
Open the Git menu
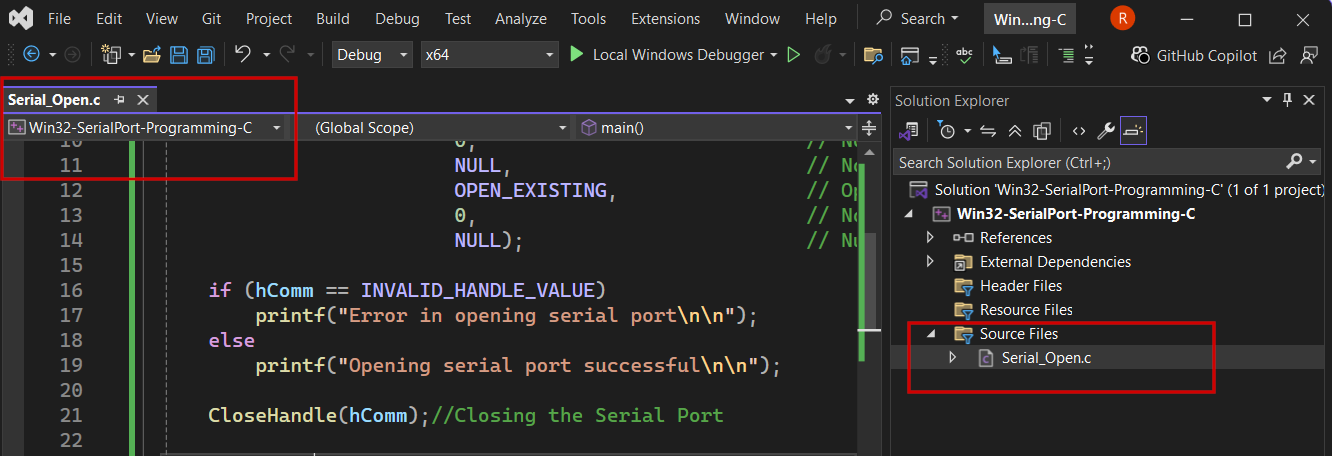pyautogui.click(x=211, y=19)
